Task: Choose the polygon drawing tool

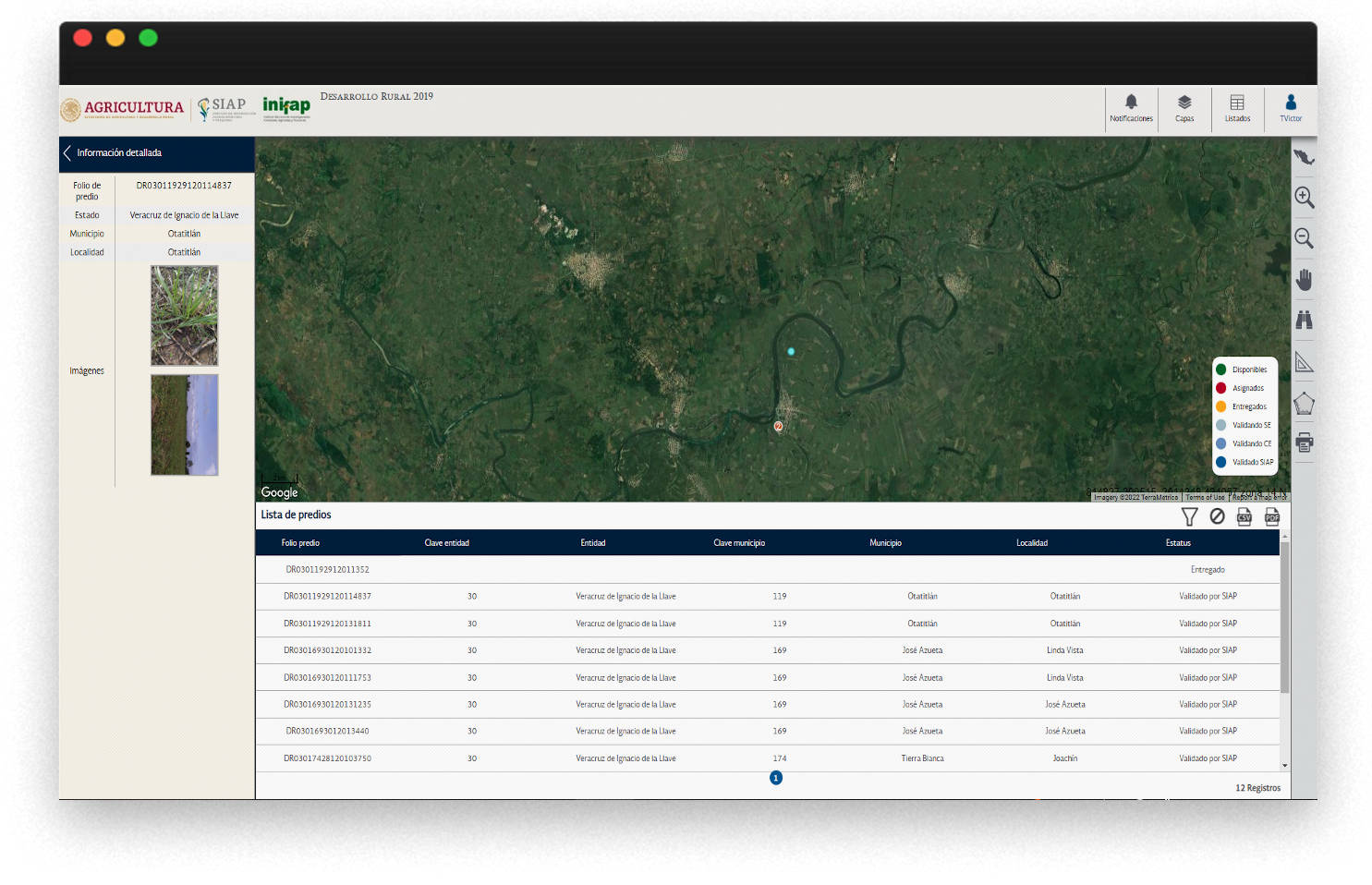Action: click(x=1304, y=404)
